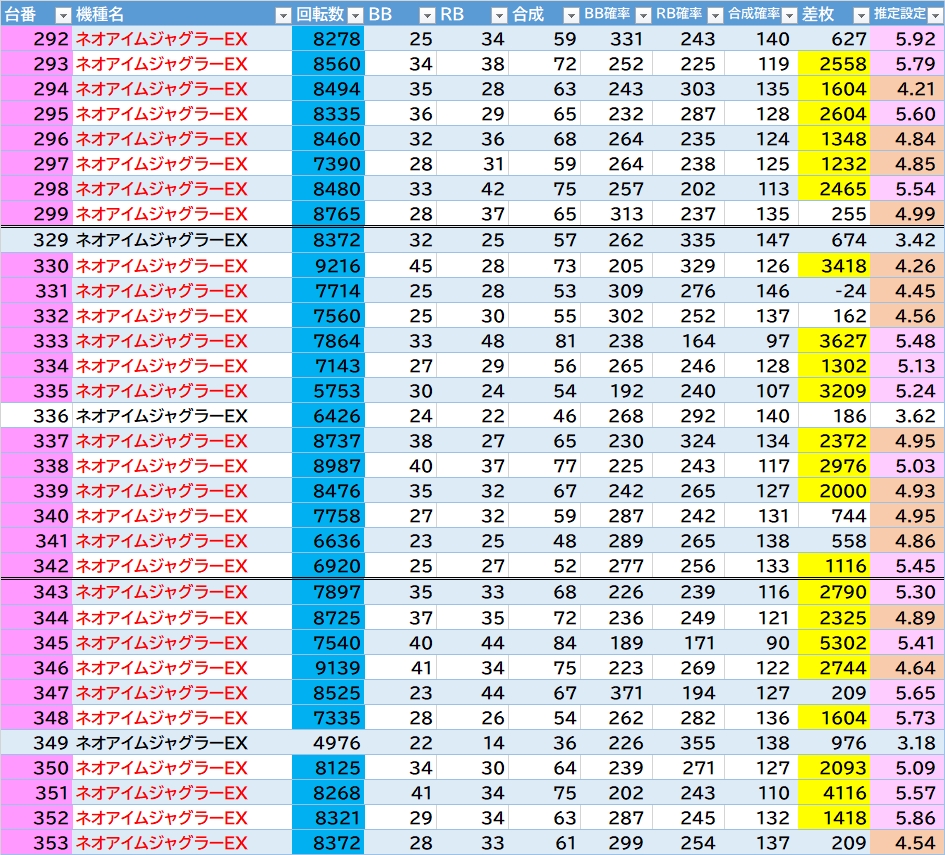Select 差枚 value 2976 in row 338
This screenshot has height=855, width=945.
pyautogui.click(x=834, y=466)
